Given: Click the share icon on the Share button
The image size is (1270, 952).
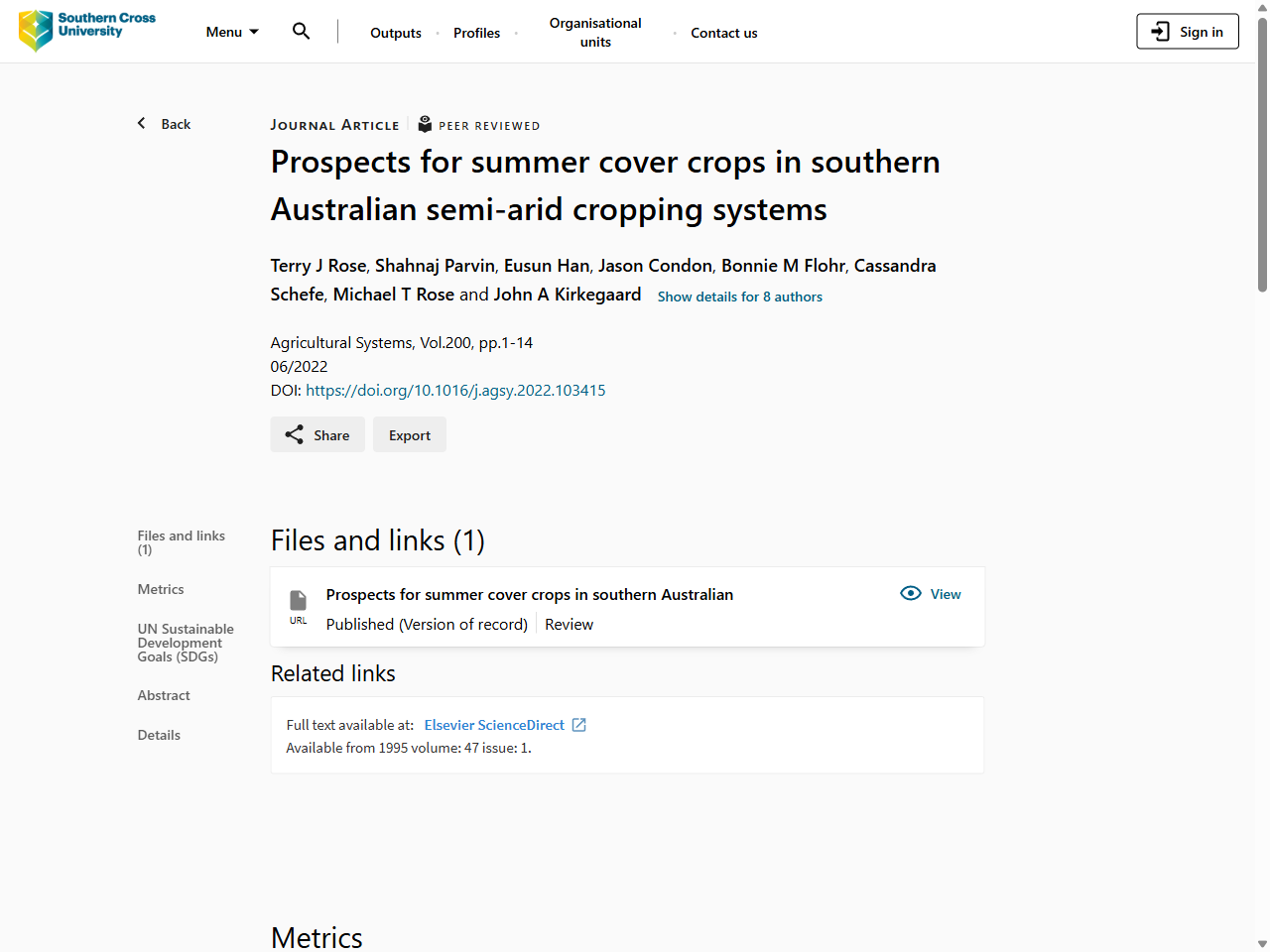Looking at the screenshot, I should coord(294,434).
